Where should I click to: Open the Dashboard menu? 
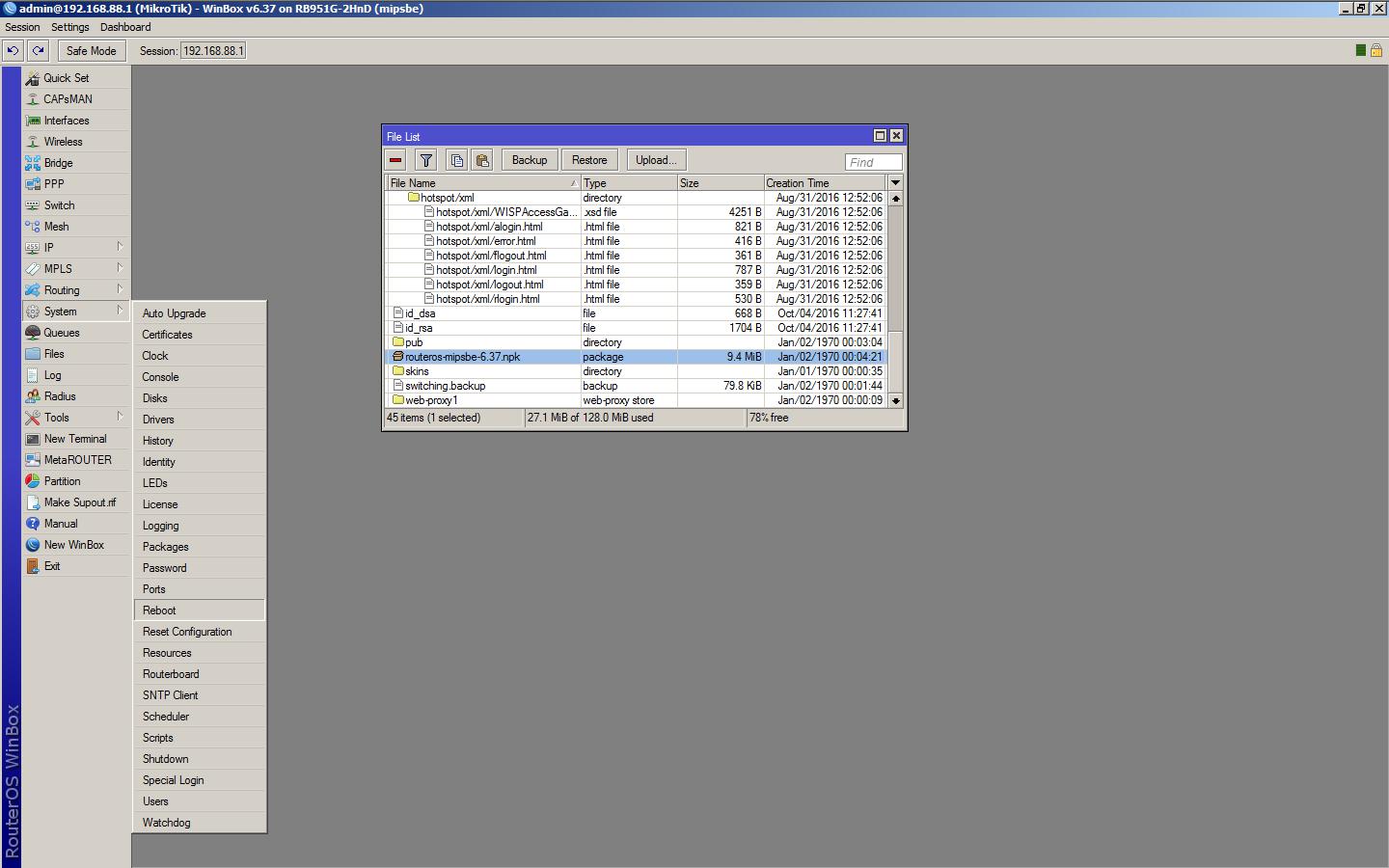(125, 27)
